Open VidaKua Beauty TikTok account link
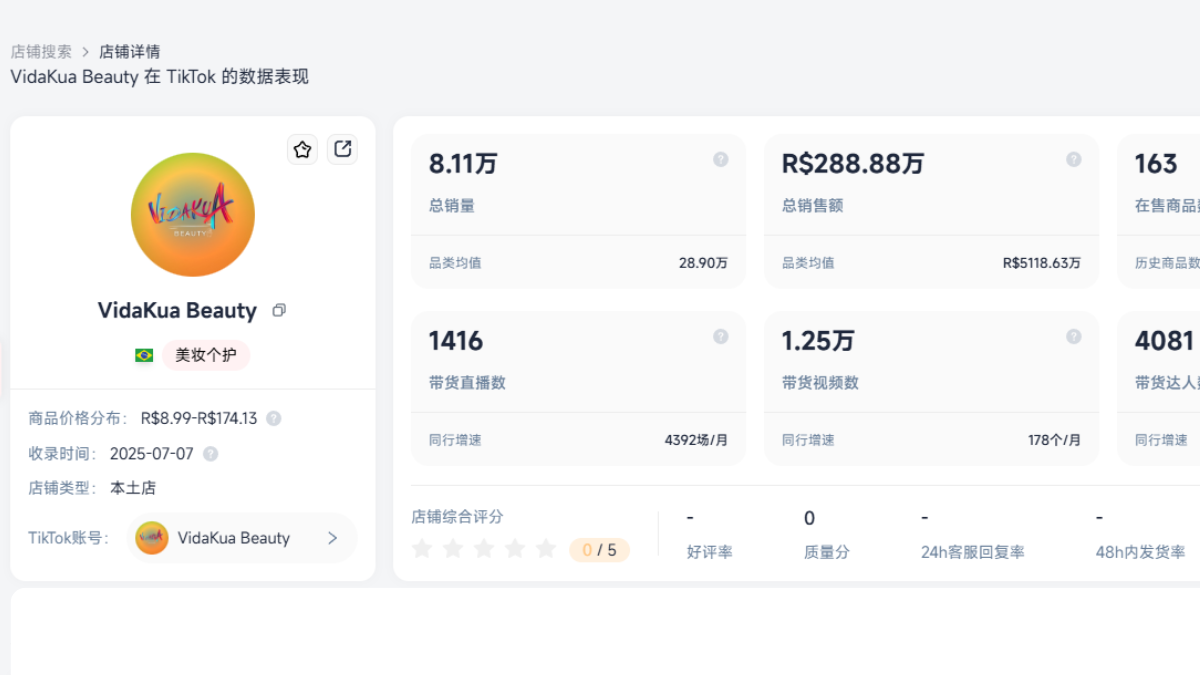The image size is (1200, 675). (242, 538)
